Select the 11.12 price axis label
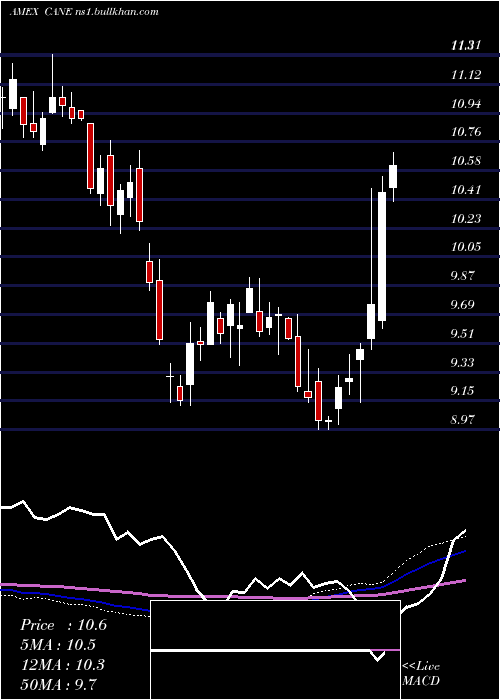 pyautogui.click(x=466, y=75)
